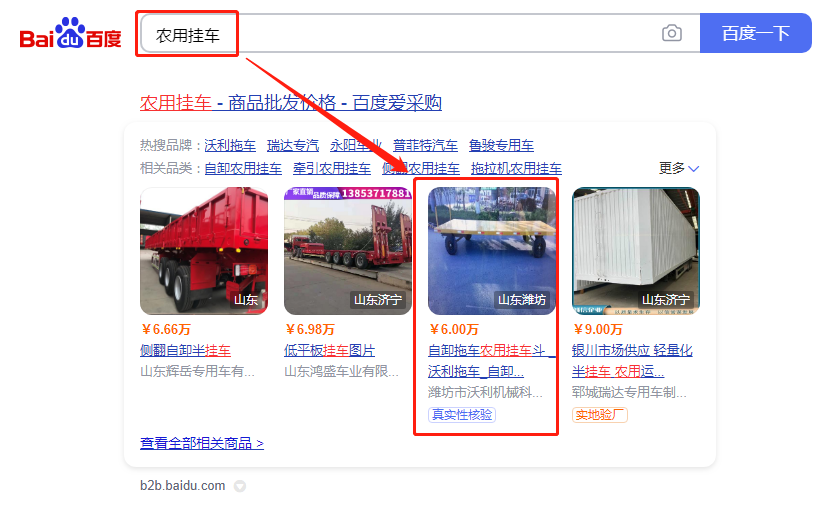825x505 pixels.
Task: Open the white box trailer thumbnail
Action: pos(636,251)
